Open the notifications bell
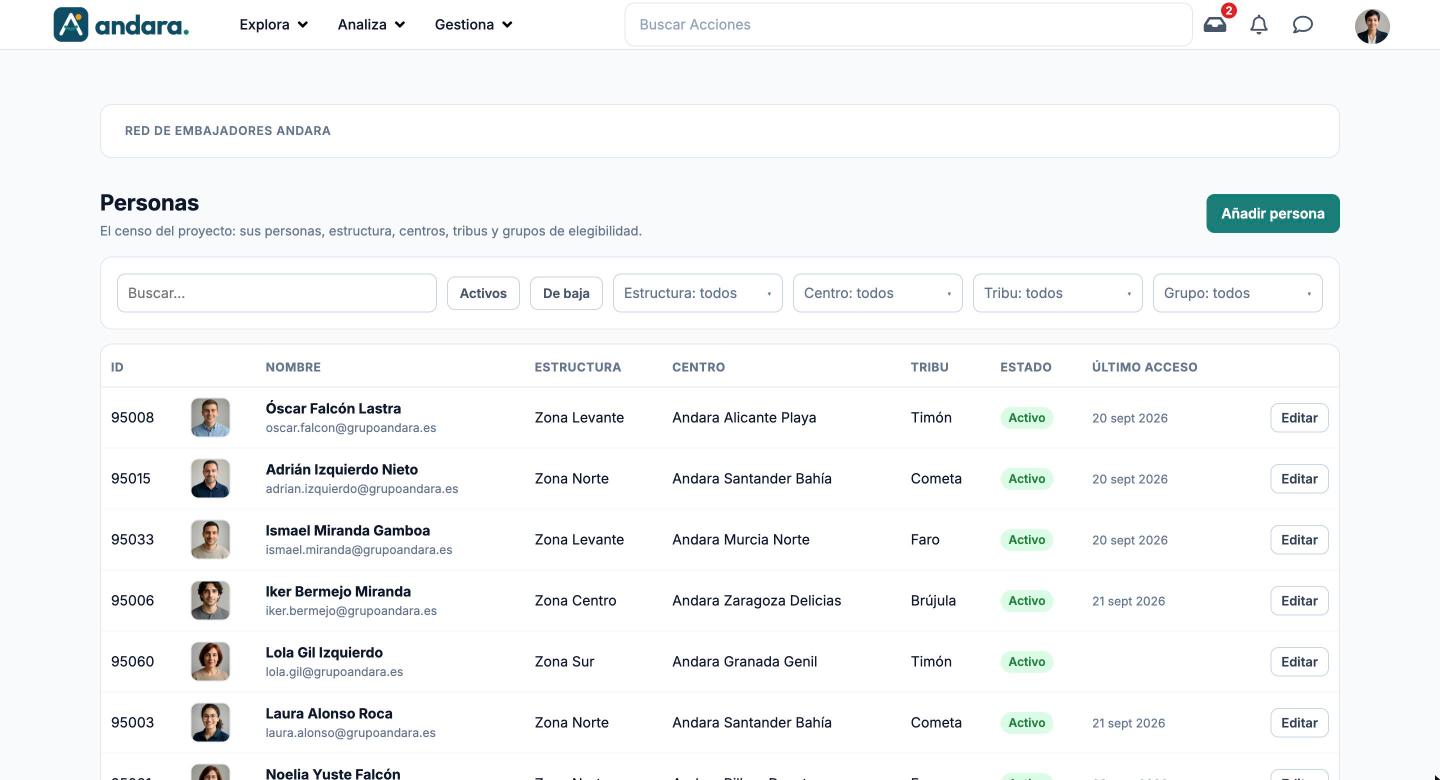The height and width of the screenshot is (780, 1440). [1259, 25]
